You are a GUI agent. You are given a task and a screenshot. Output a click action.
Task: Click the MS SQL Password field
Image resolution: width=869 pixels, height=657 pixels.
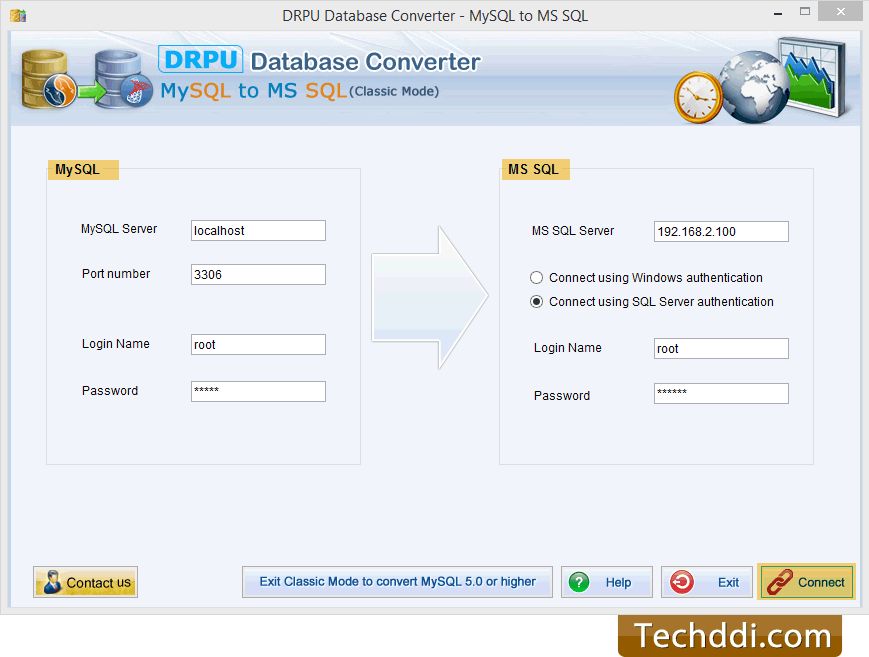click(721, 394)
